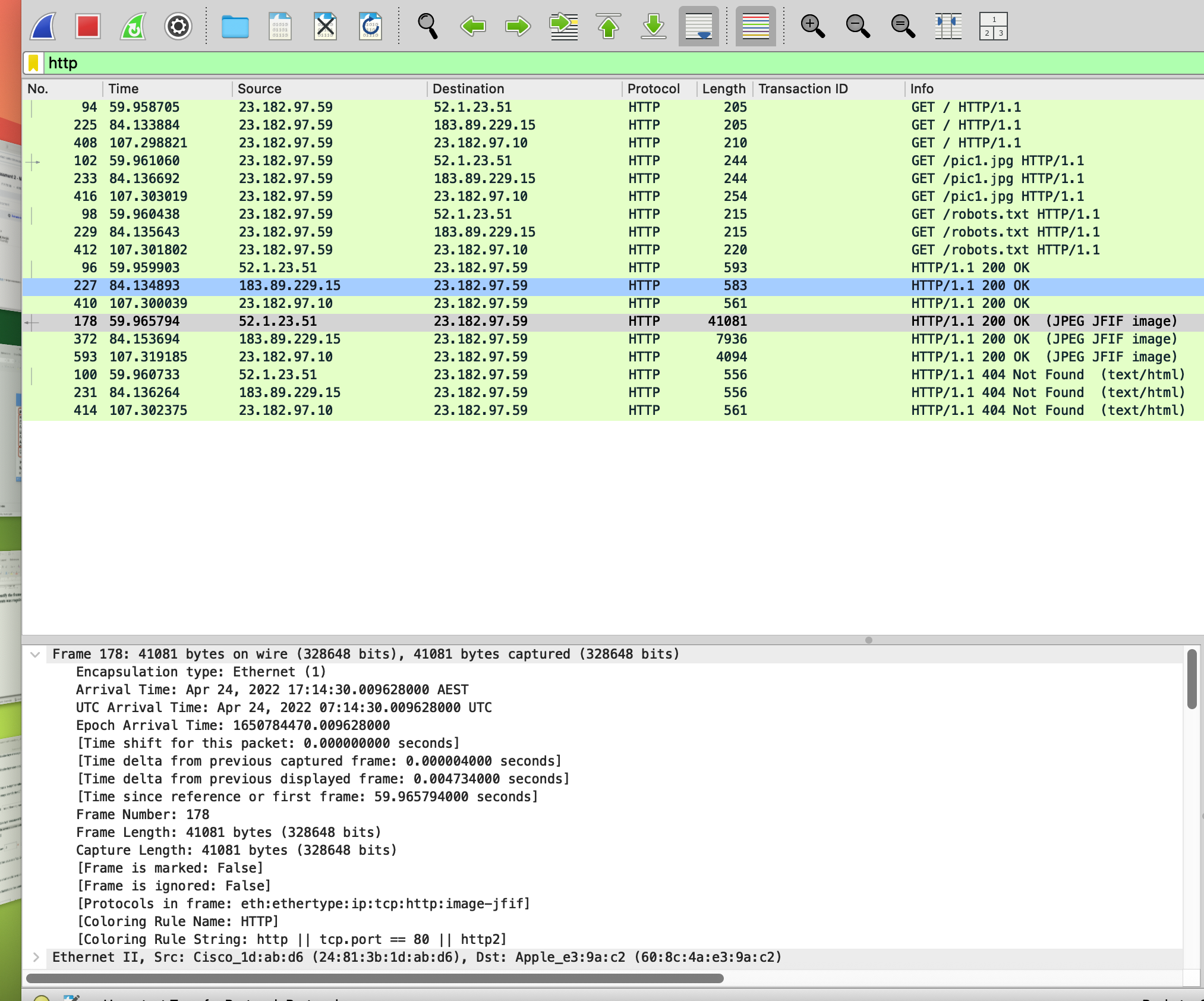Jump to the first packet
The width and height of the screenshot is (1204, 1001).
[x=607, y=26]
